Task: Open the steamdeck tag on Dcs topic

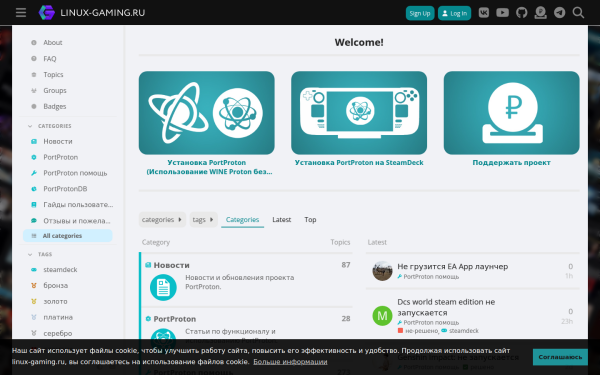Action: (x=460, y=331)
